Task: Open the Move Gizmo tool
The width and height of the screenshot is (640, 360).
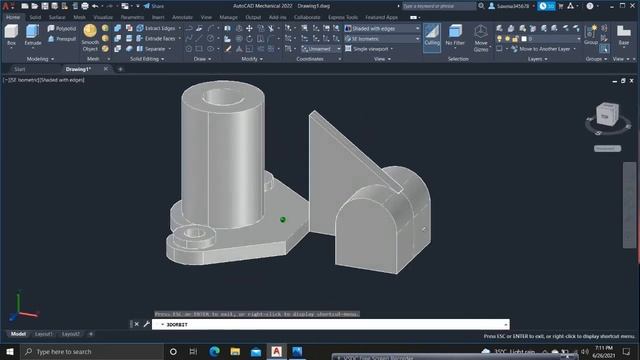Action: coord(481,38)
